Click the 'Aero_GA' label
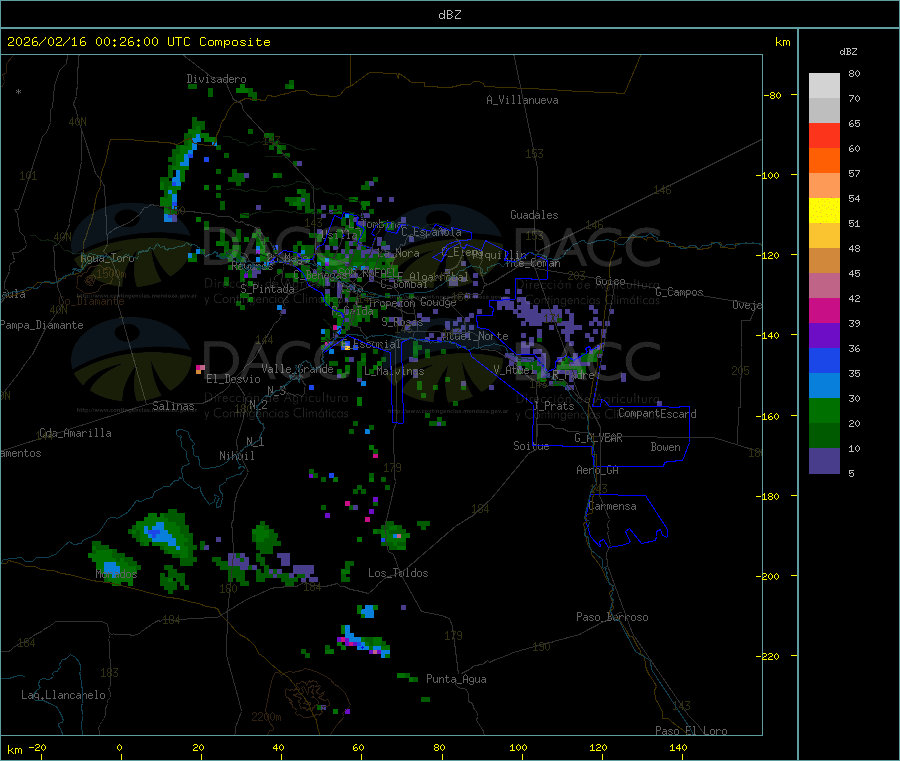 click(598, 470)
